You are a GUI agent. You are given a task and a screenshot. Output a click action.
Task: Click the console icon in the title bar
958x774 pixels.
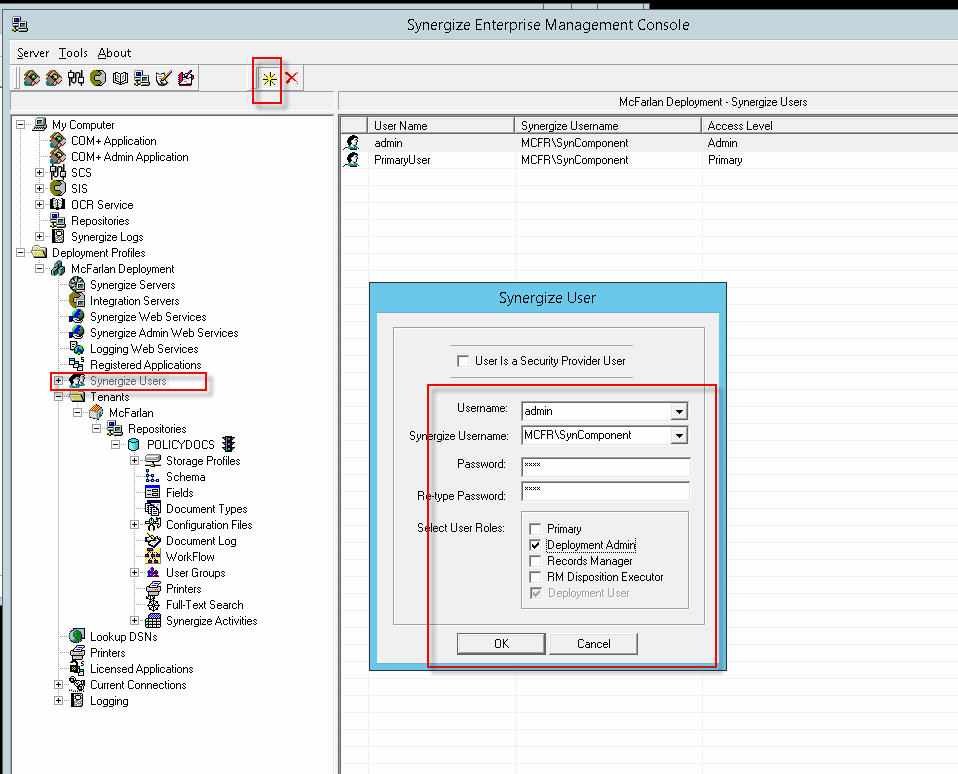click(x=20, y=24)
